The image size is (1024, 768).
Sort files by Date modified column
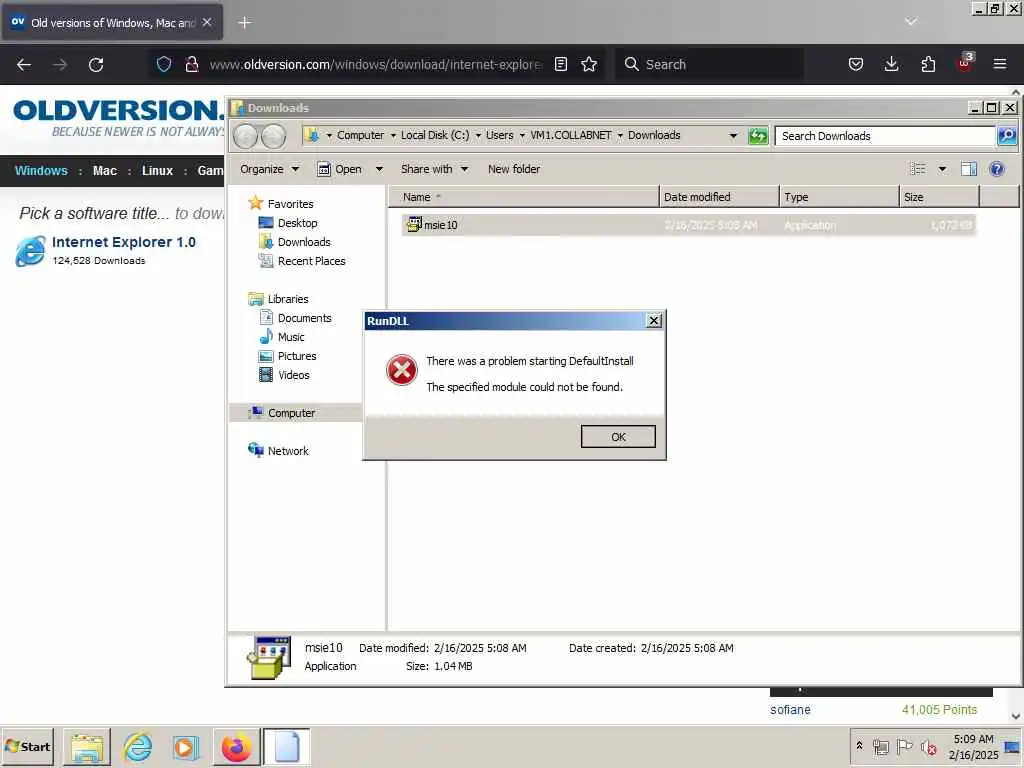(719, 197)
